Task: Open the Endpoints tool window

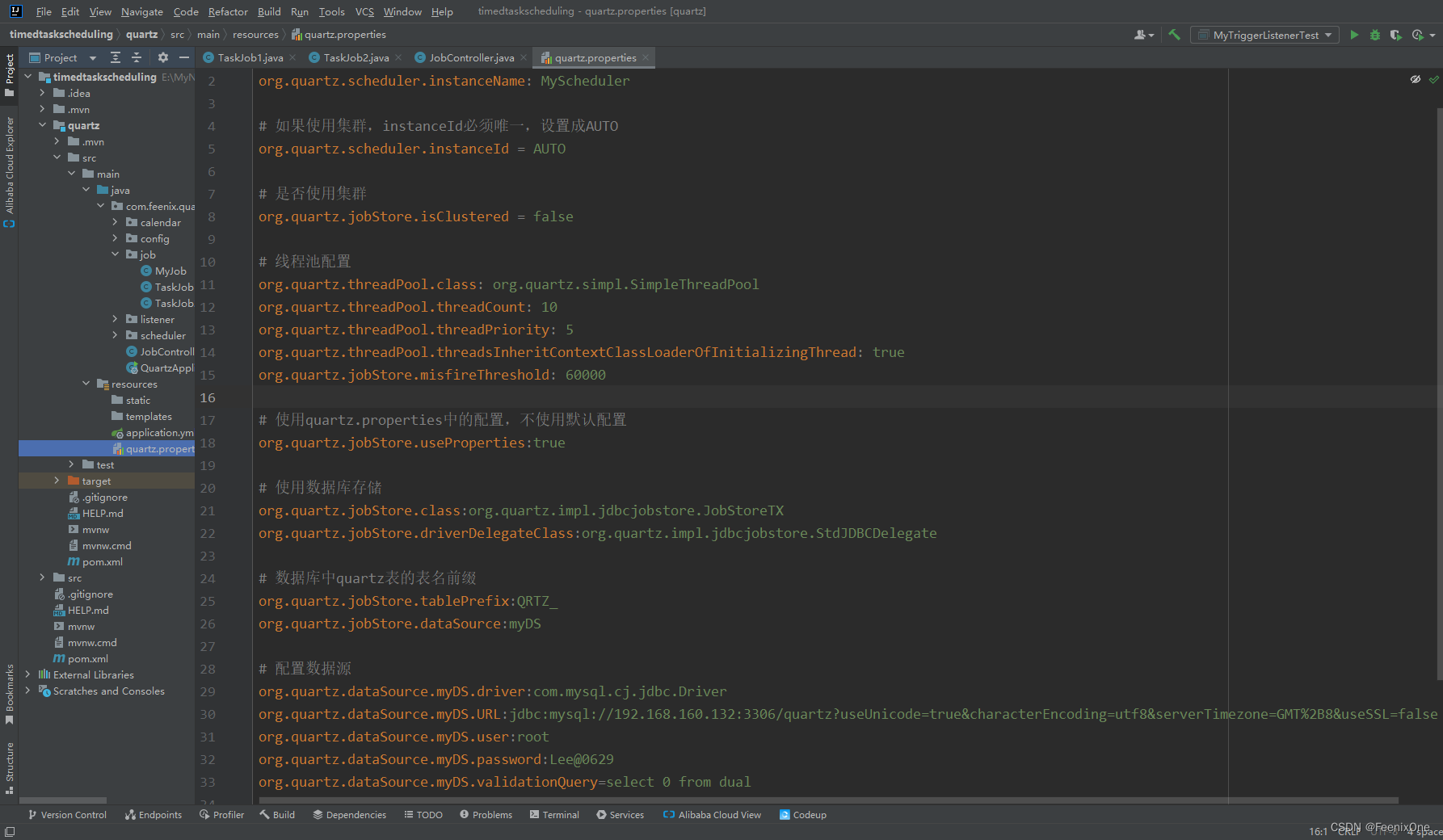Action: (x=154, y=815)
